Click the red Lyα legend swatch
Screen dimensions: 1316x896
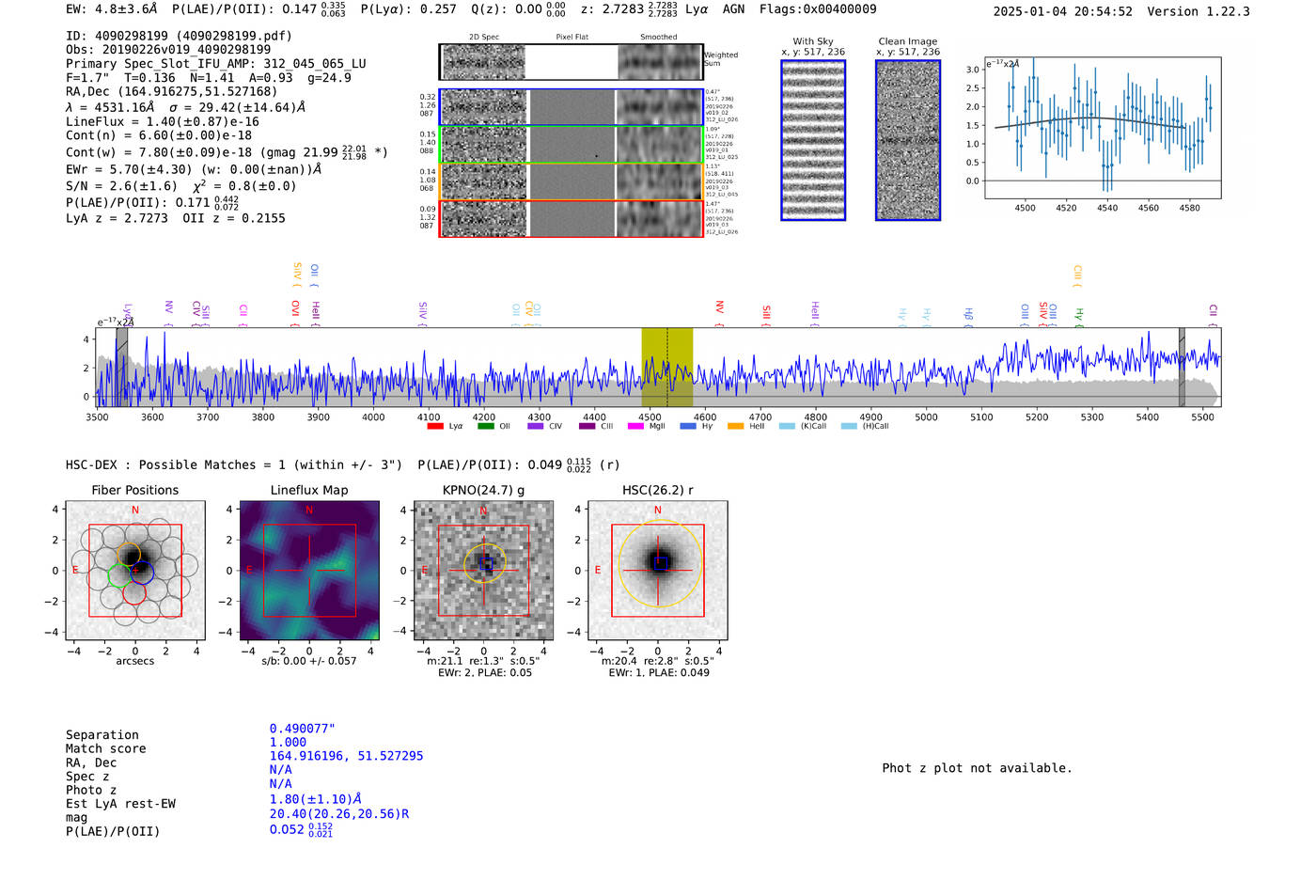[434, 427]
